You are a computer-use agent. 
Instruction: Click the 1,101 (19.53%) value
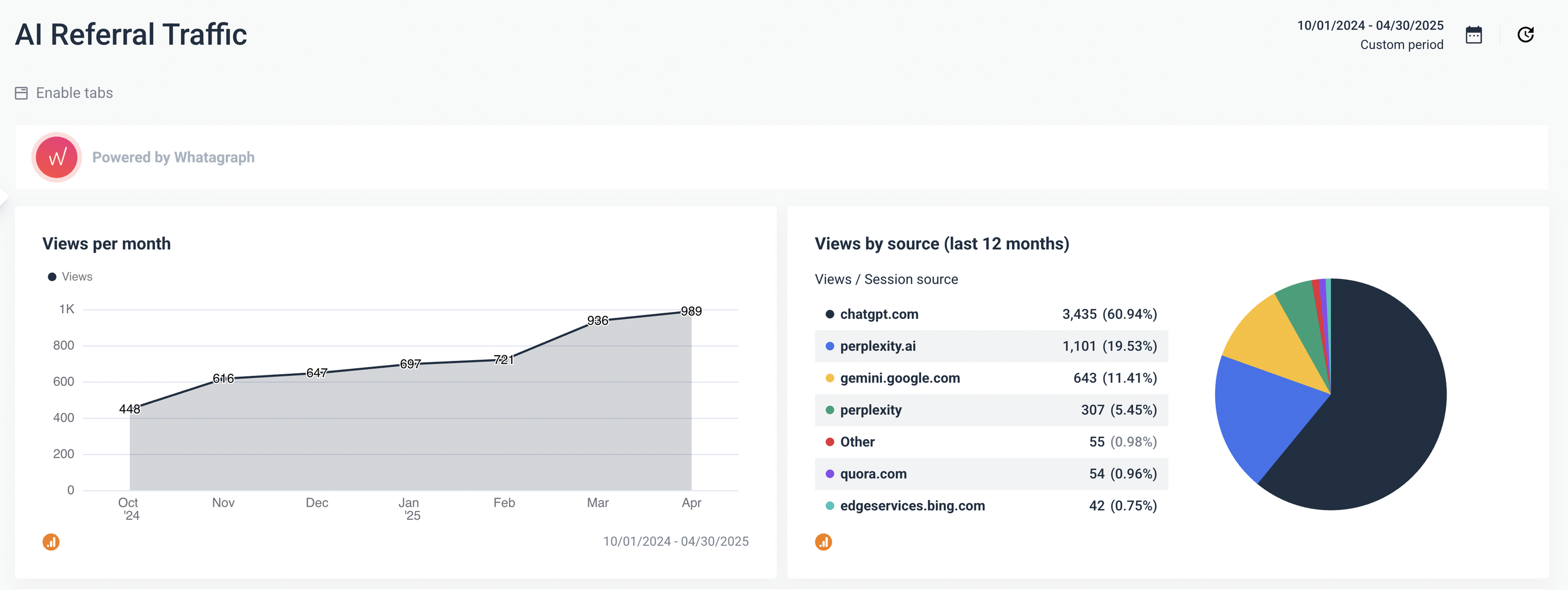(1110, 346)
